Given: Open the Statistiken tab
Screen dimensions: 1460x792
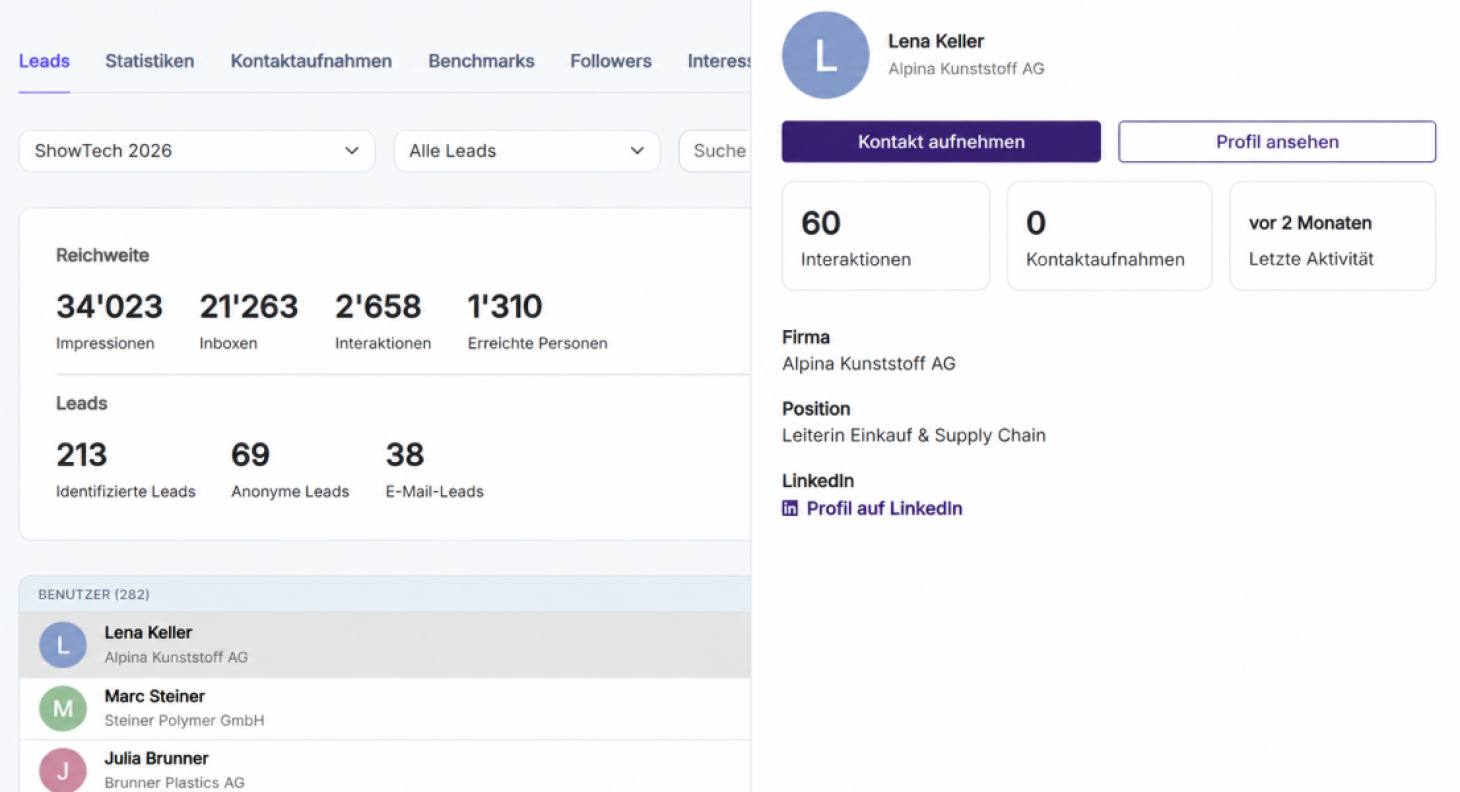Looking at the screenshot, I should pyautogui.click(x=150, y=61).
